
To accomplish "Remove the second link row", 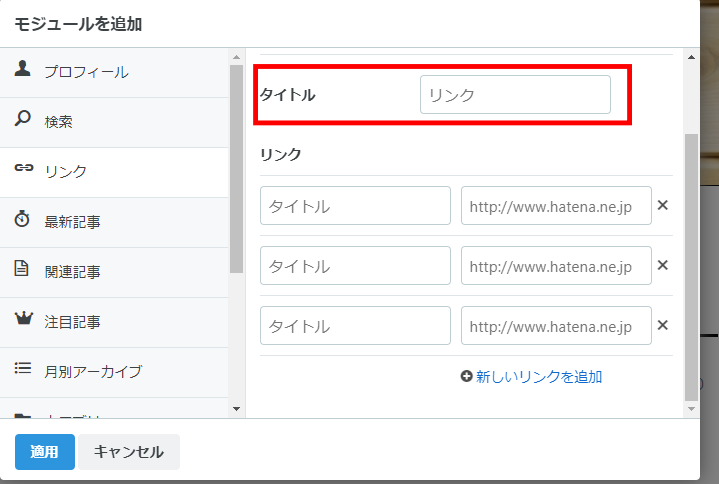I will (663, 265).
